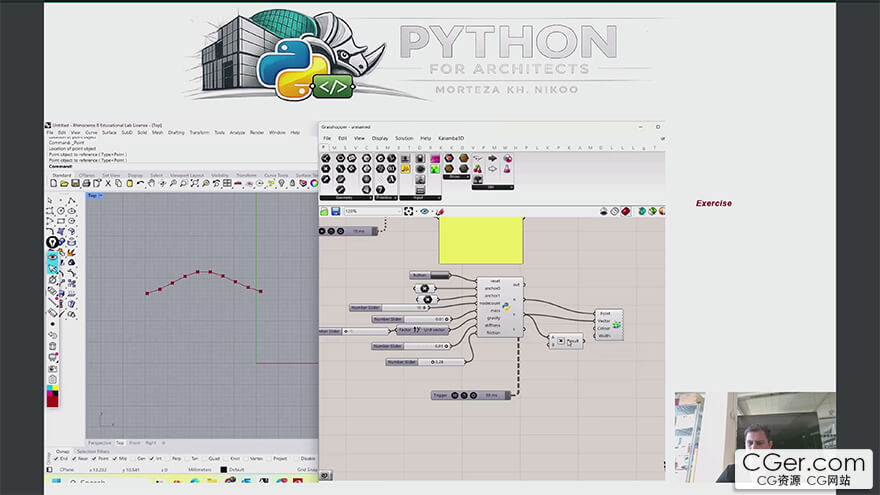Activate the Pan hand tool
The width and height of the screenshot is (880, 495).
(x=152, y=184)
